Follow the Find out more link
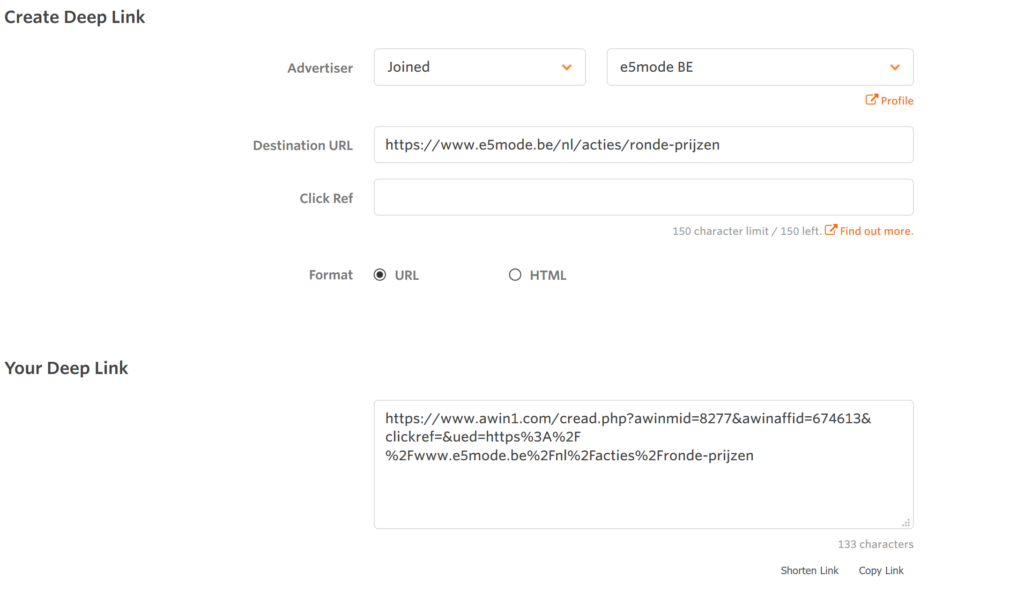Image resolution: width=1024 pixels, height=599 pixels. pos(876,231)
